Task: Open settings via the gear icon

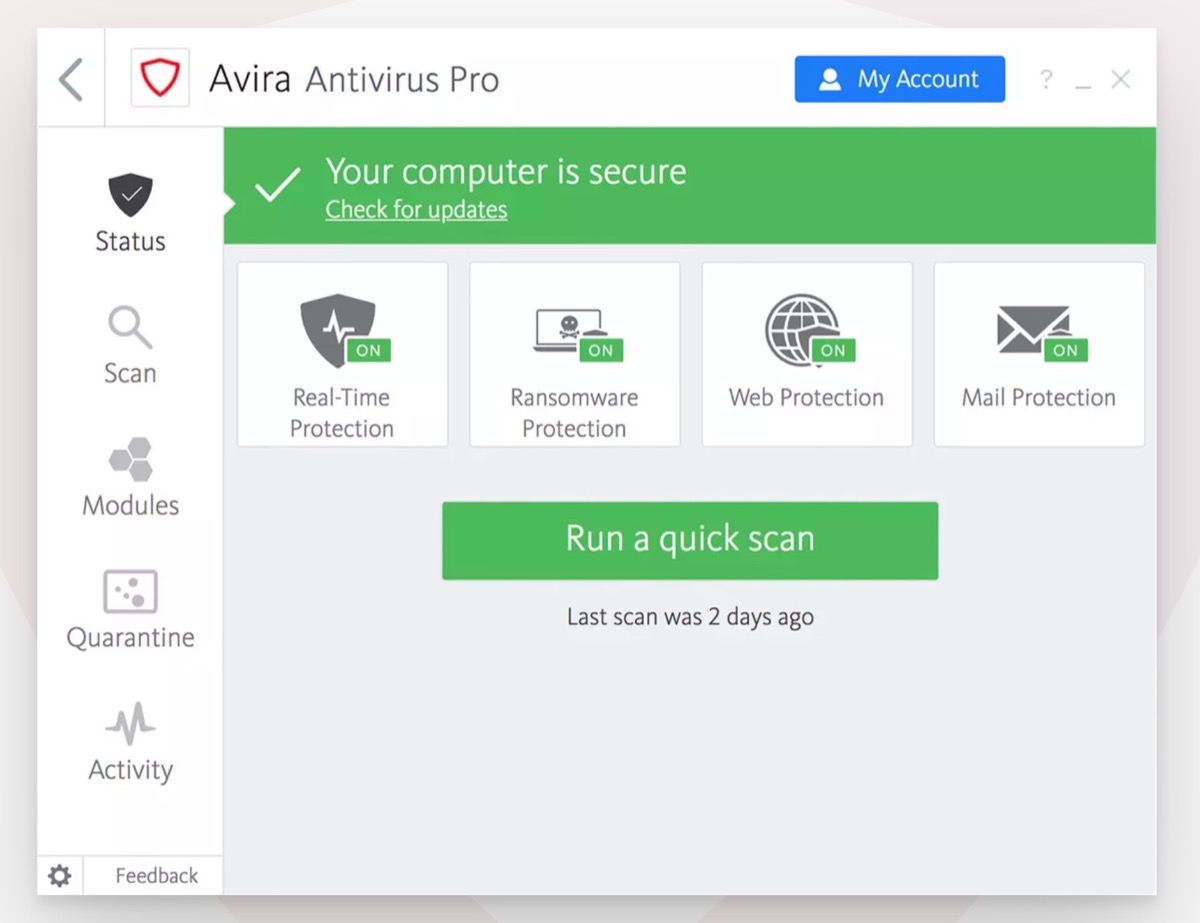Action: [59, 875]
